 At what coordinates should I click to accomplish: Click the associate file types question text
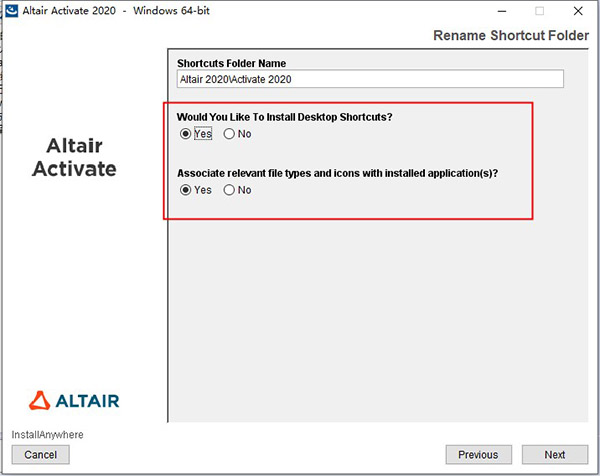pos(337,172)
